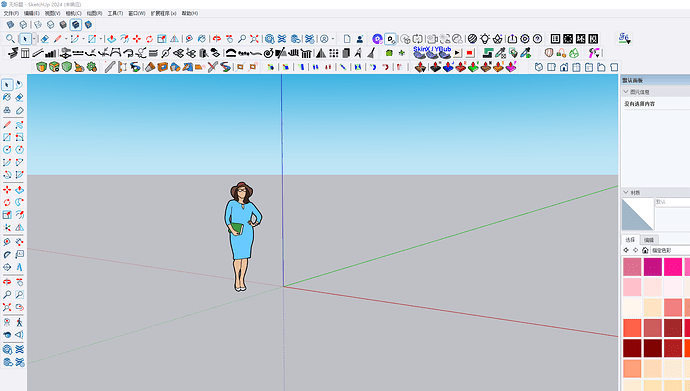Click the search magnifier in top toolbar

coord(10,39)
